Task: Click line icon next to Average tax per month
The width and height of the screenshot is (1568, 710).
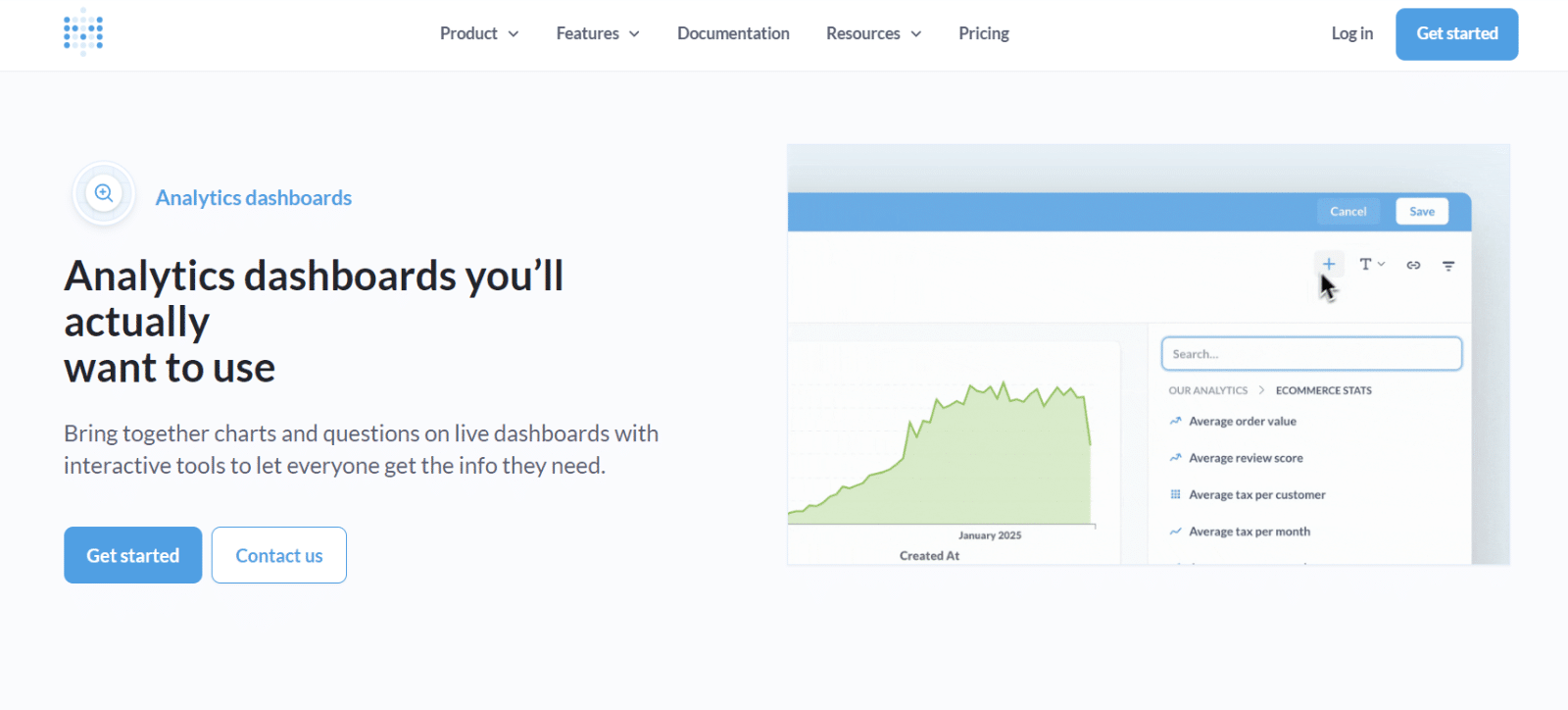Action: (x=1175, y=532)
